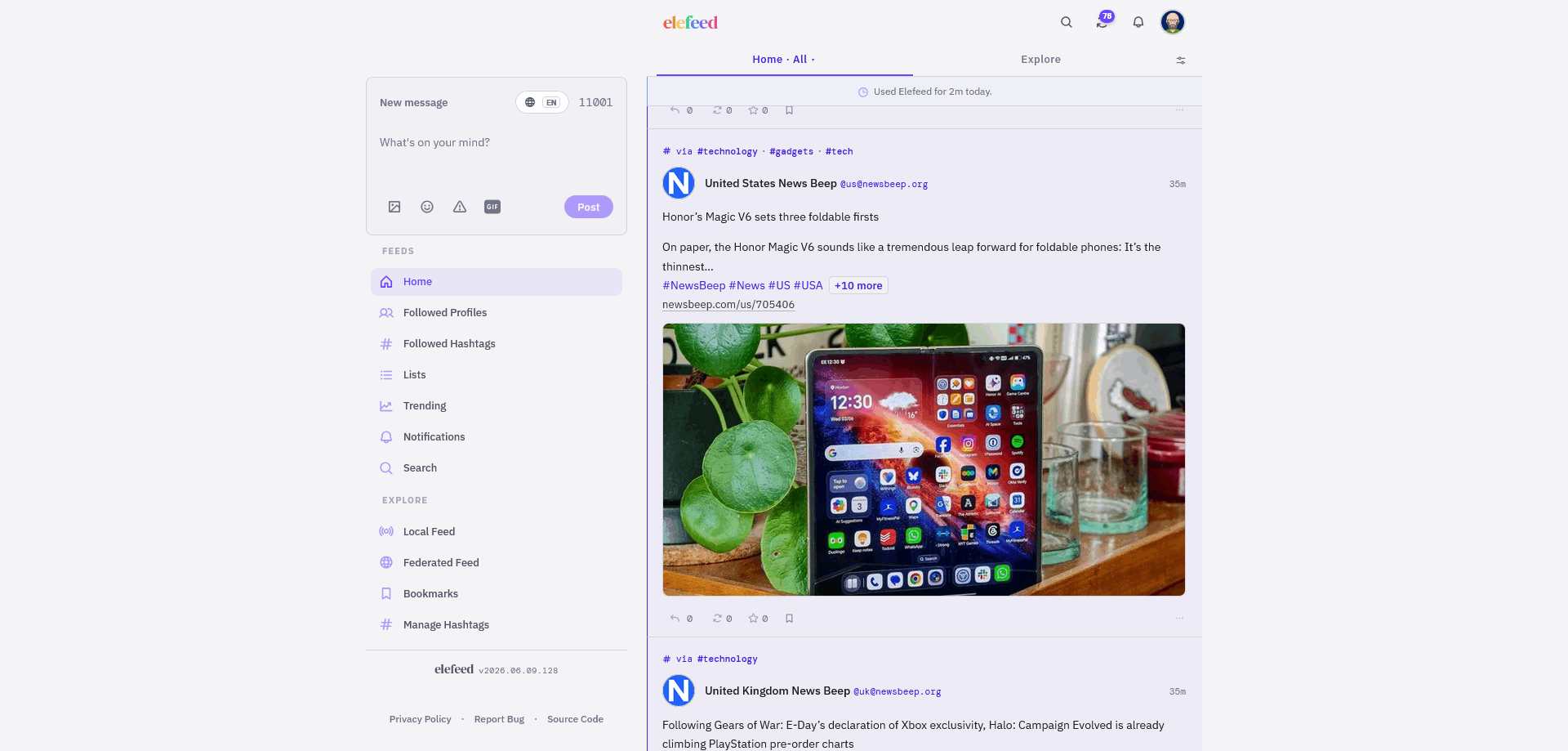Open the #News hashtag in the post
Image resolution: width=1568 pixels, height=751 pixels.
[746, 285]
